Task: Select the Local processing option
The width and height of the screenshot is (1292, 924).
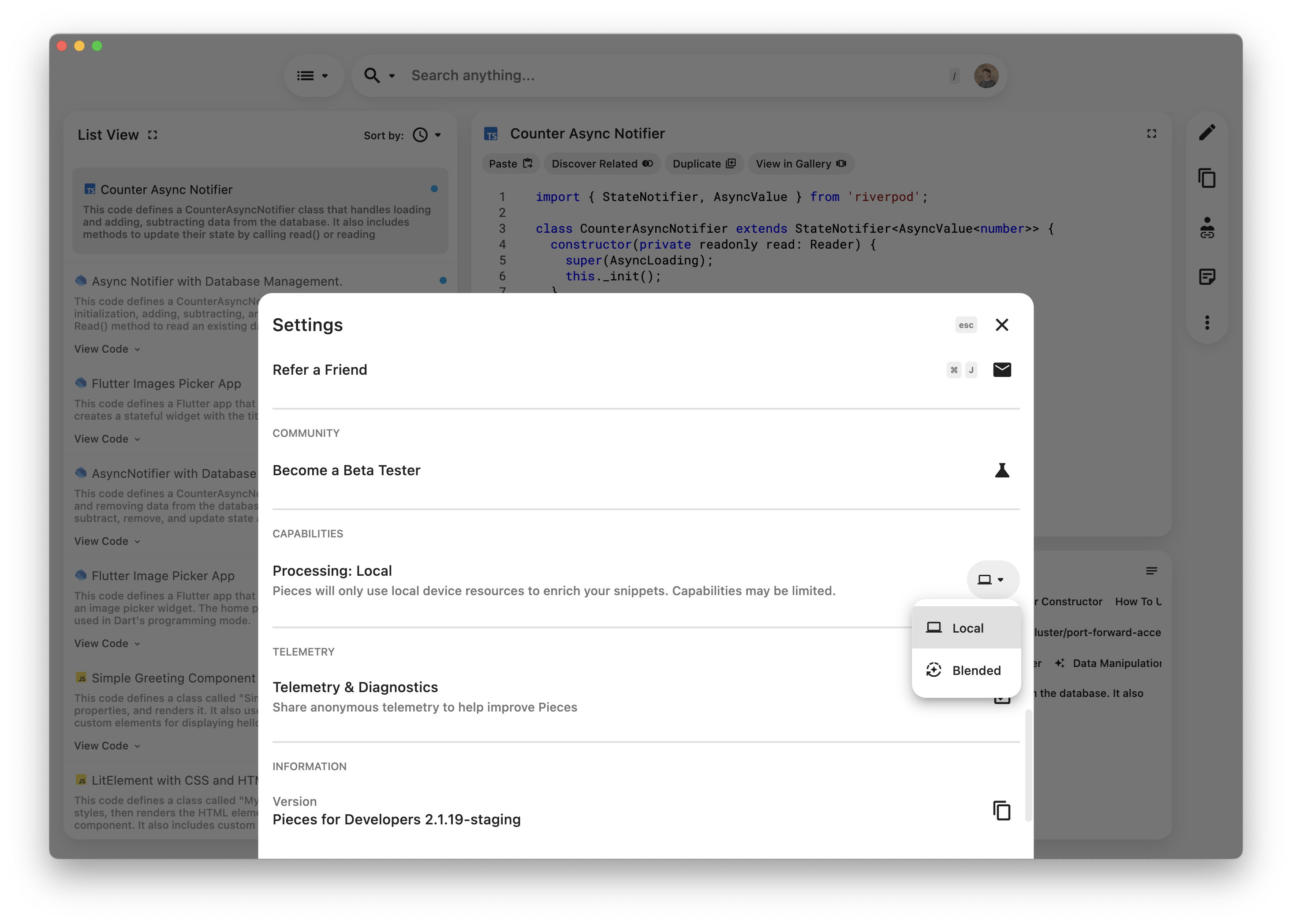Action: (x=967, y=628)
